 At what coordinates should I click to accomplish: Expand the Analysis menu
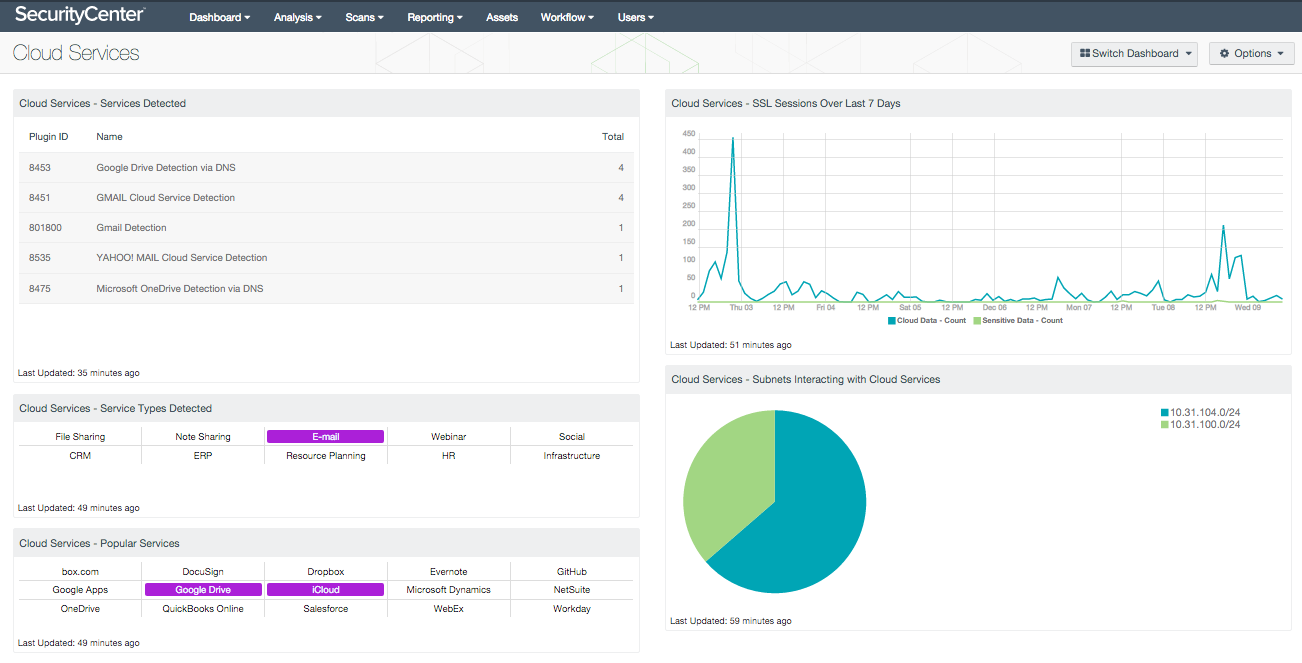[x=297, y=17]
